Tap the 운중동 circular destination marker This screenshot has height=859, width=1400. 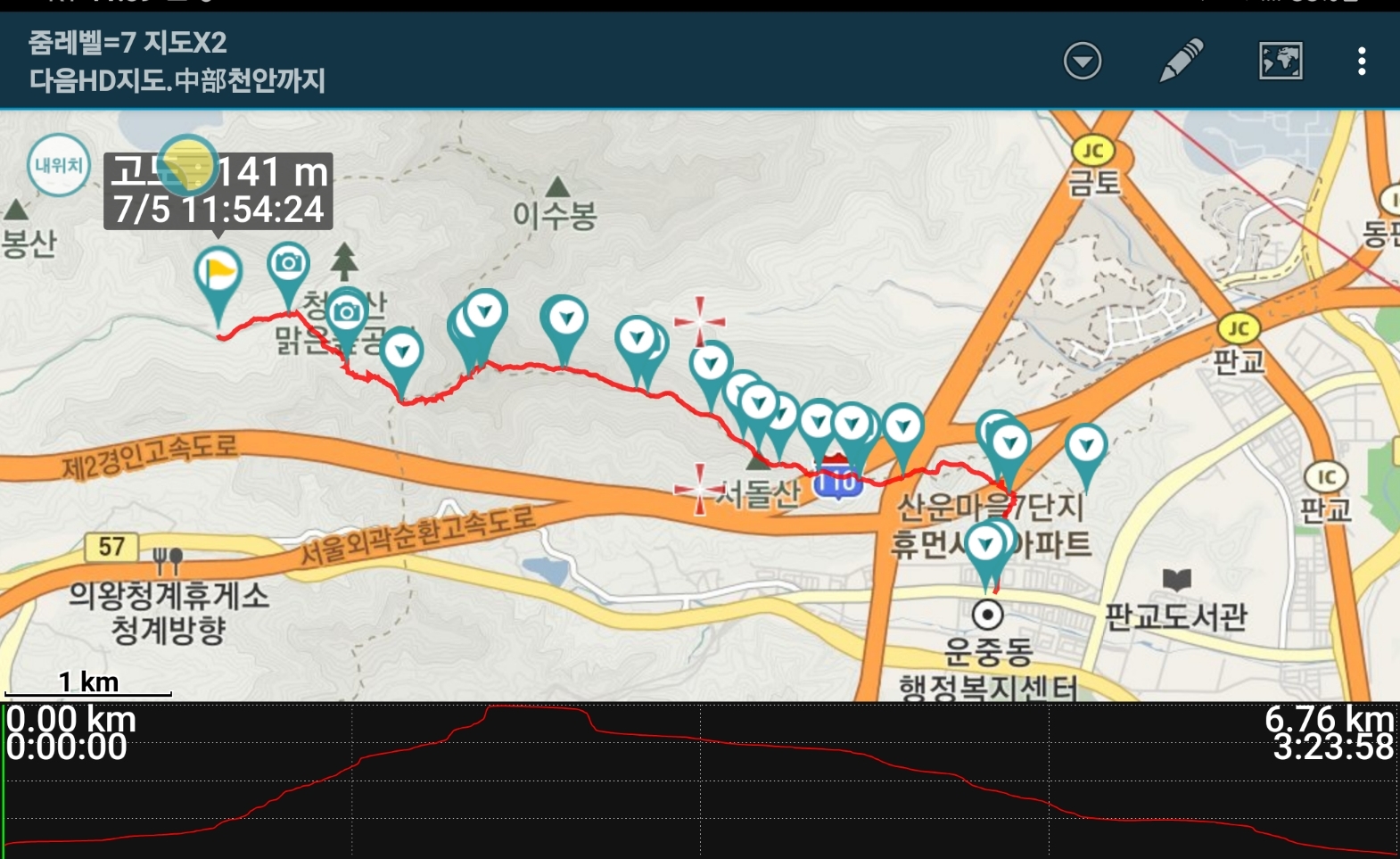point(987,614)
